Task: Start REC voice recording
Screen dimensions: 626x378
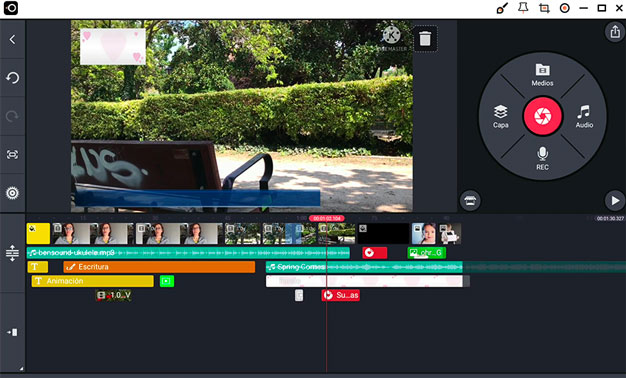Action: [x=542, y=158]
